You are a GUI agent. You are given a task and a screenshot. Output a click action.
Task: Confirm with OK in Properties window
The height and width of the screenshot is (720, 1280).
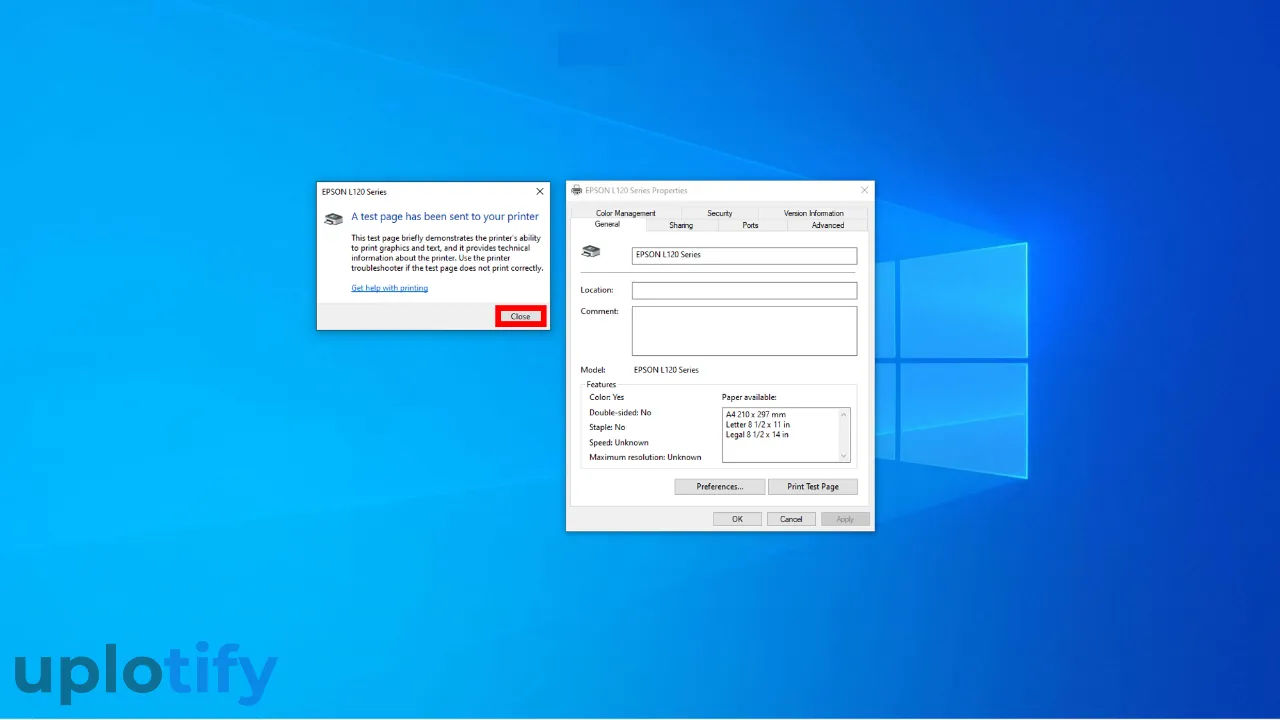tap(738, 519)
